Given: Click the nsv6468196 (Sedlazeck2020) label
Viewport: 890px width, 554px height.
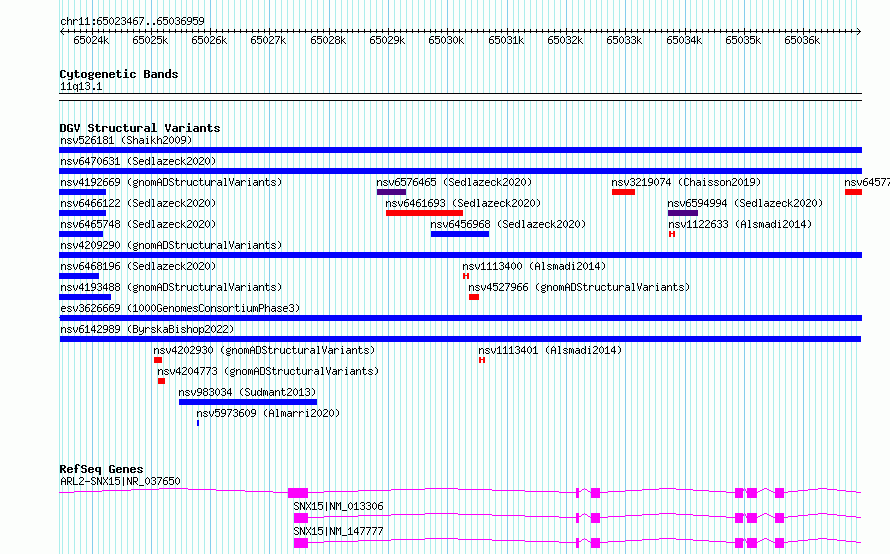Looking at the screenshot, I should [x=138, y=266].
